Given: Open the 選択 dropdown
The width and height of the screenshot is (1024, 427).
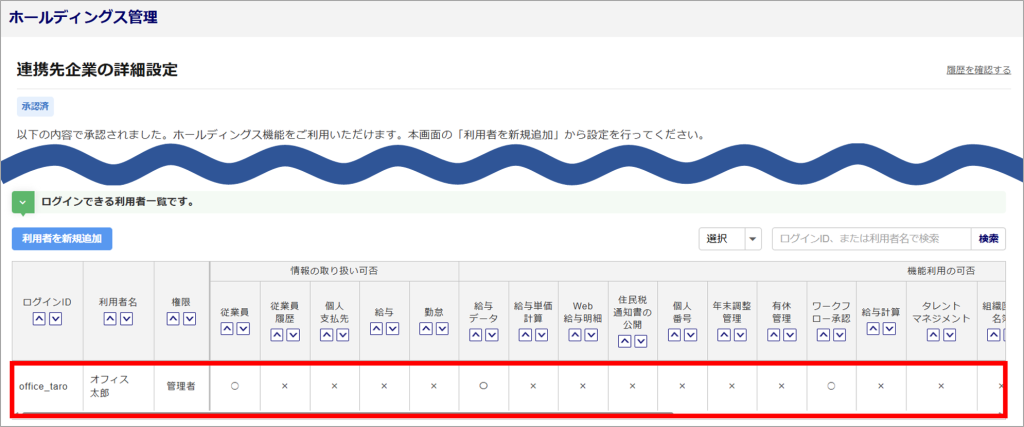Looking at the screenshot, I should click(x=730, y=239).
